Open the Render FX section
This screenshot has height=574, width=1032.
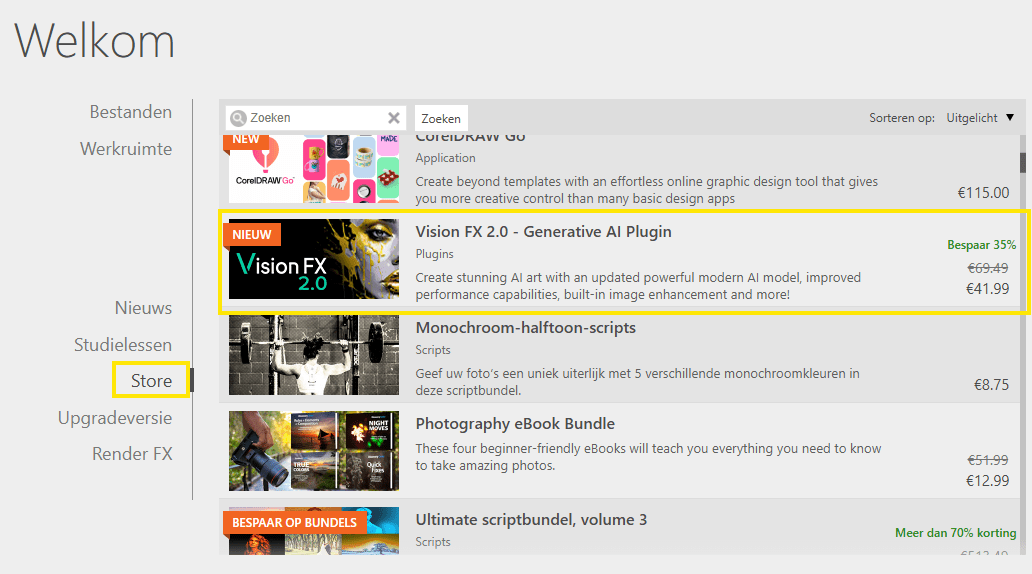[x=132, y=454]
